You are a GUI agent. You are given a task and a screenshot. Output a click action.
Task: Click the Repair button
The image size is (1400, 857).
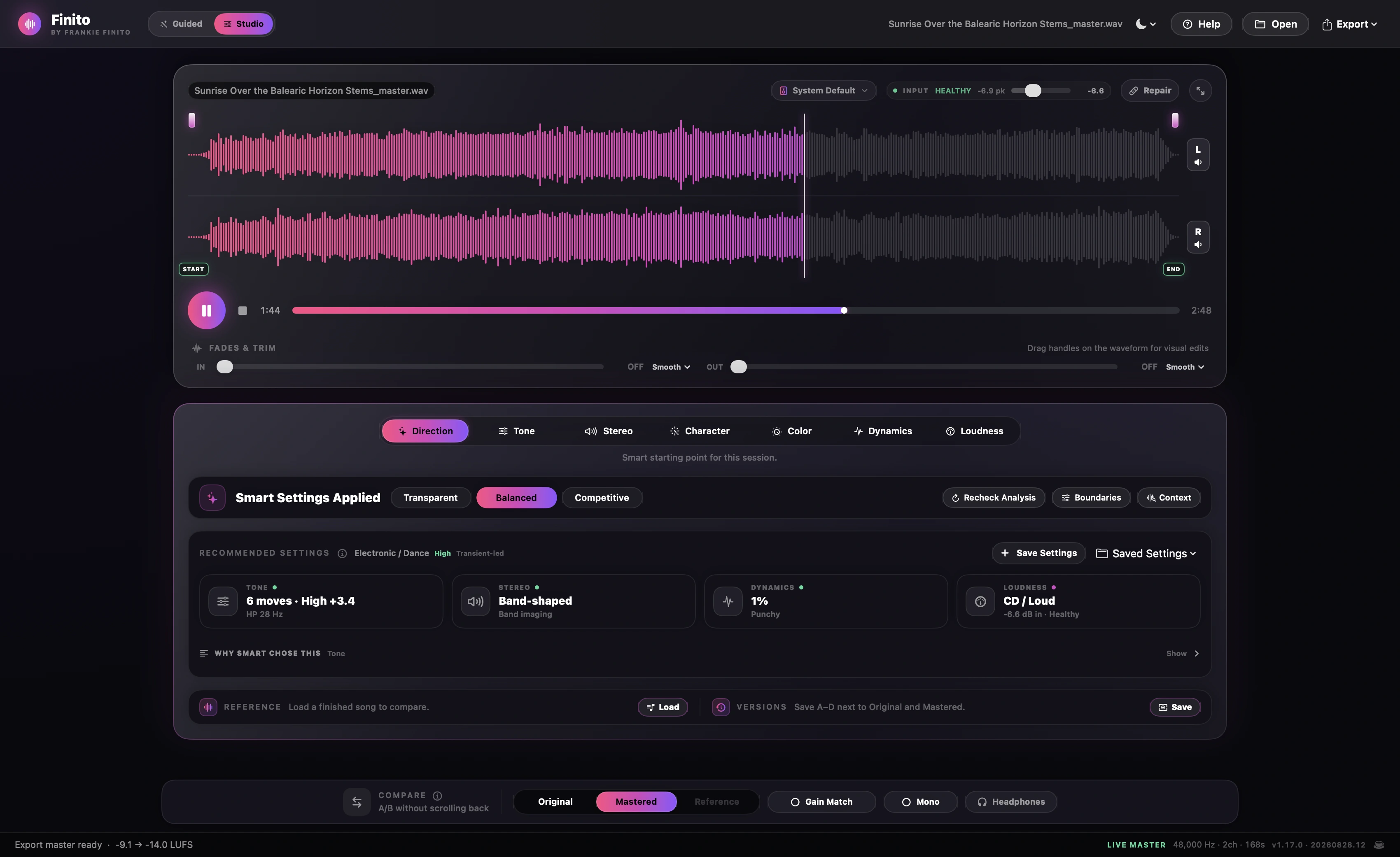[1150, 90]
